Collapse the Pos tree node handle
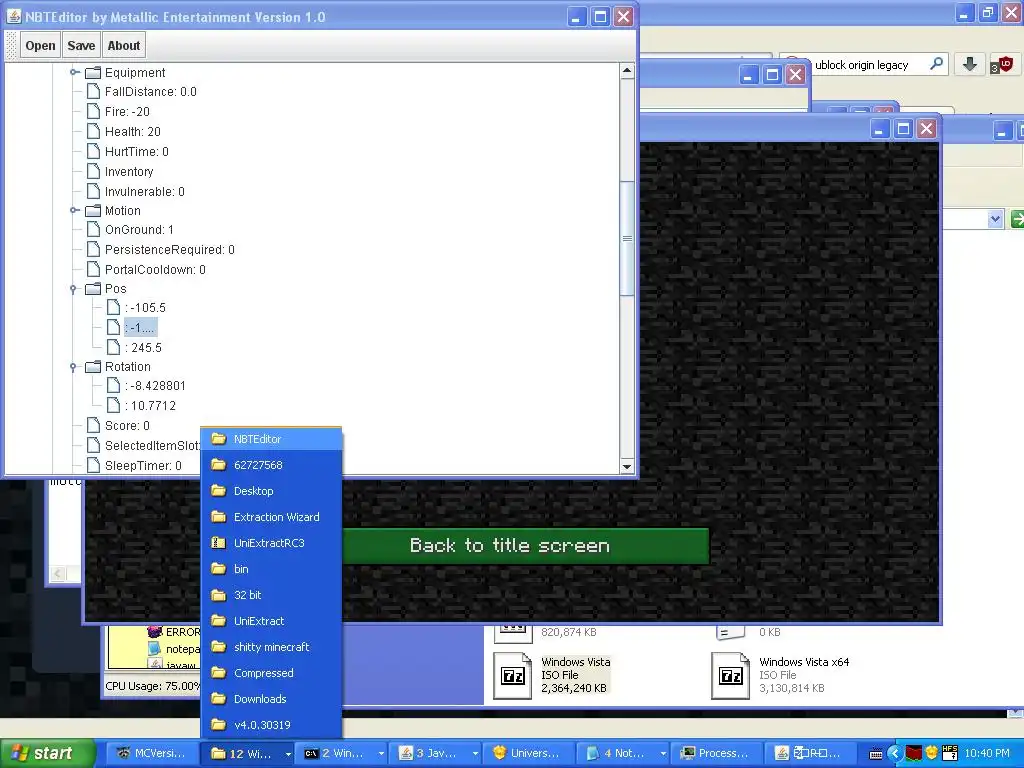The height and width of the screenshot is (768, 1024). tap(73, 289)
